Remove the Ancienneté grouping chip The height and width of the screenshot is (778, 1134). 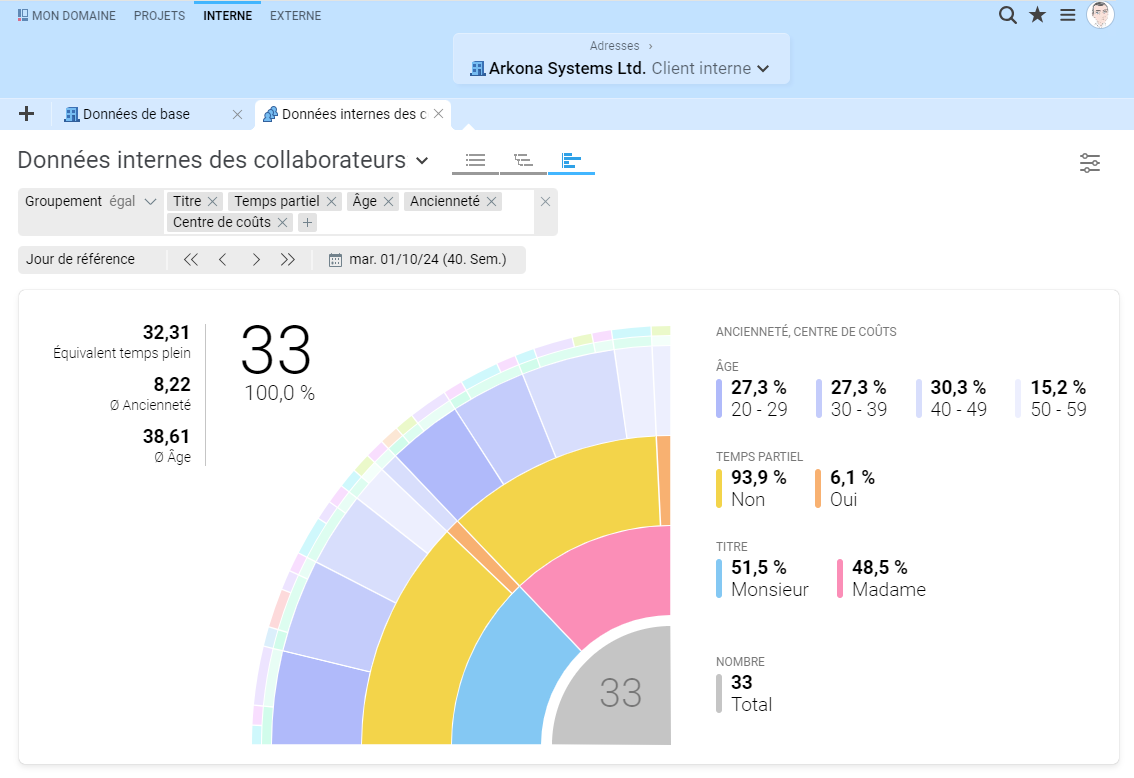point(492,201)
